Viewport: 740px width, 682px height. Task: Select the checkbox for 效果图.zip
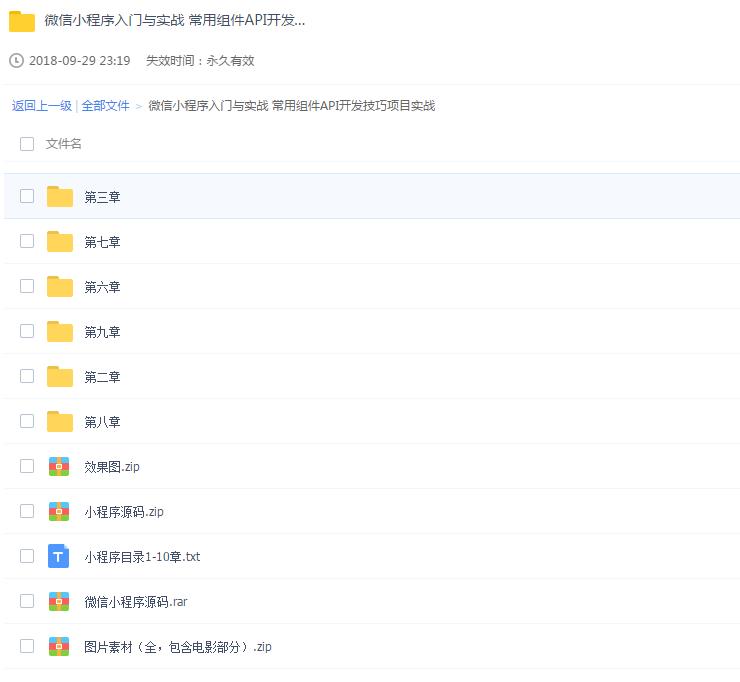click(x=27, y=466)
